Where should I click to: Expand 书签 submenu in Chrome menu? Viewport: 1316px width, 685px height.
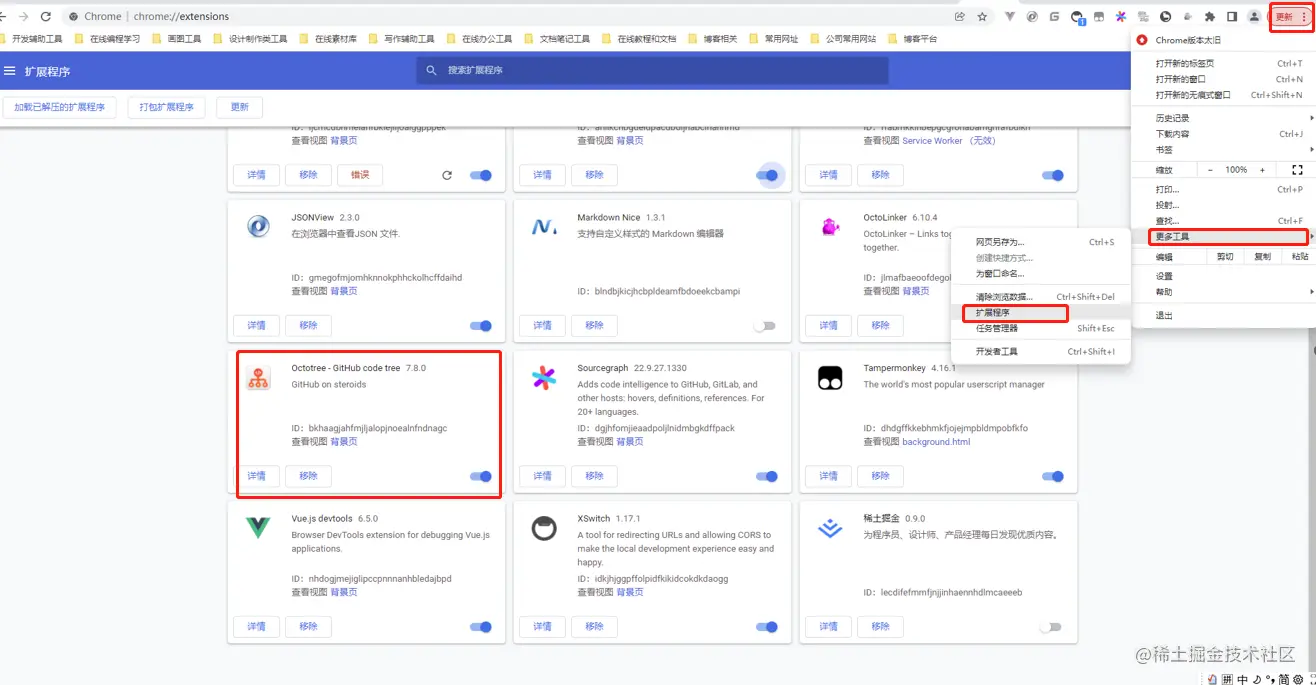click(x=1222, y=150)
